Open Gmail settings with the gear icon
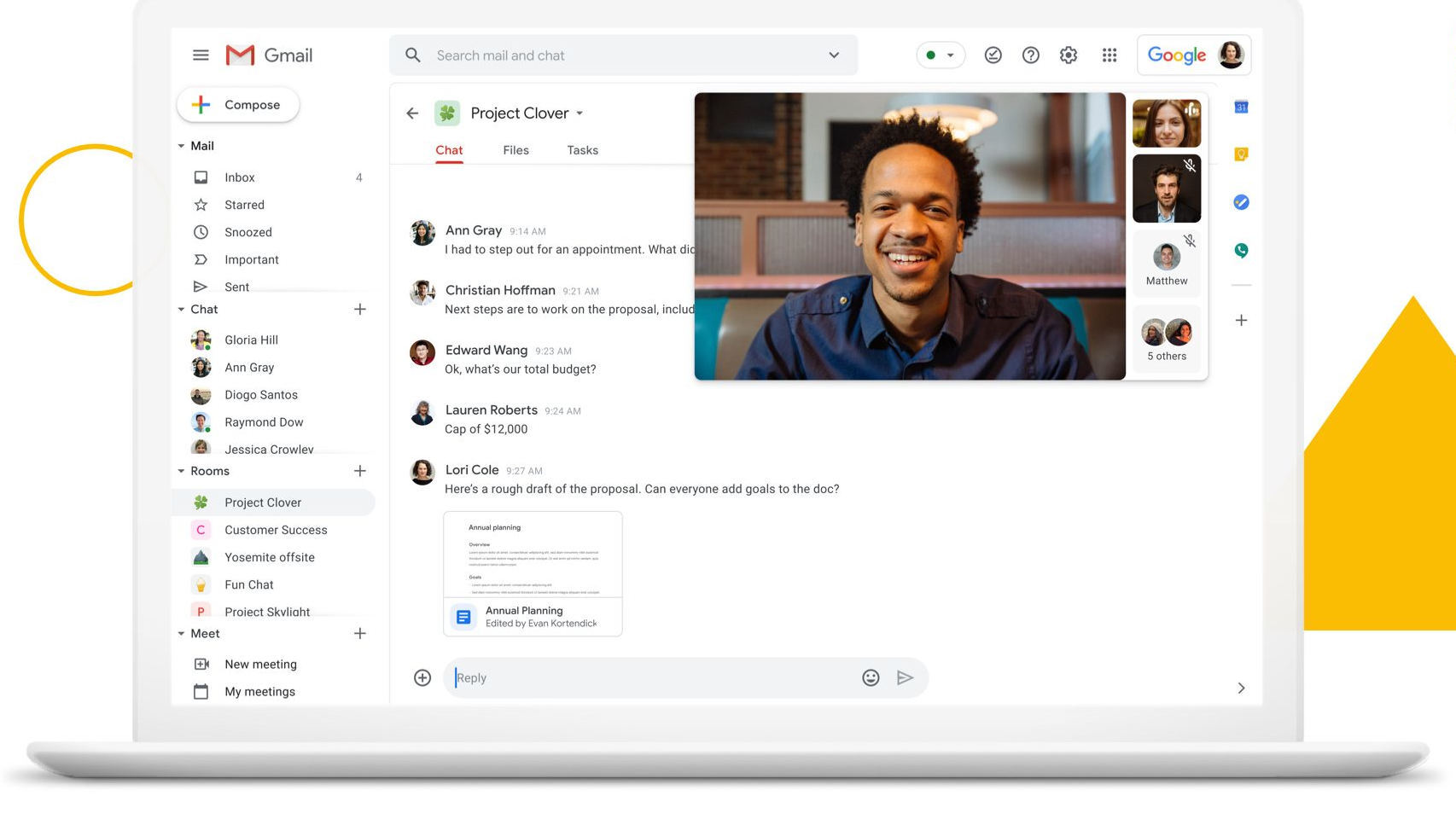The height and width of the screenshot is (819, 1456). (1068, 55)
